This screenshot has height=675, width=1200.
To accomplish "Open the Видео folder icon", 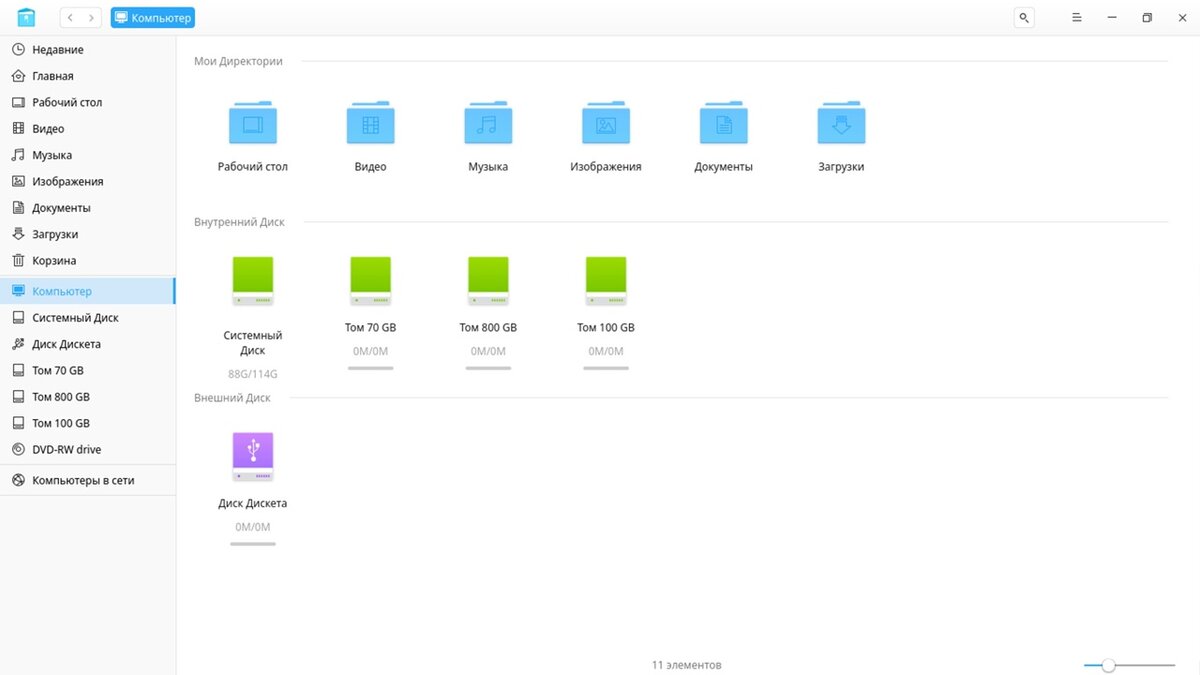I will [x=371, y=122].
